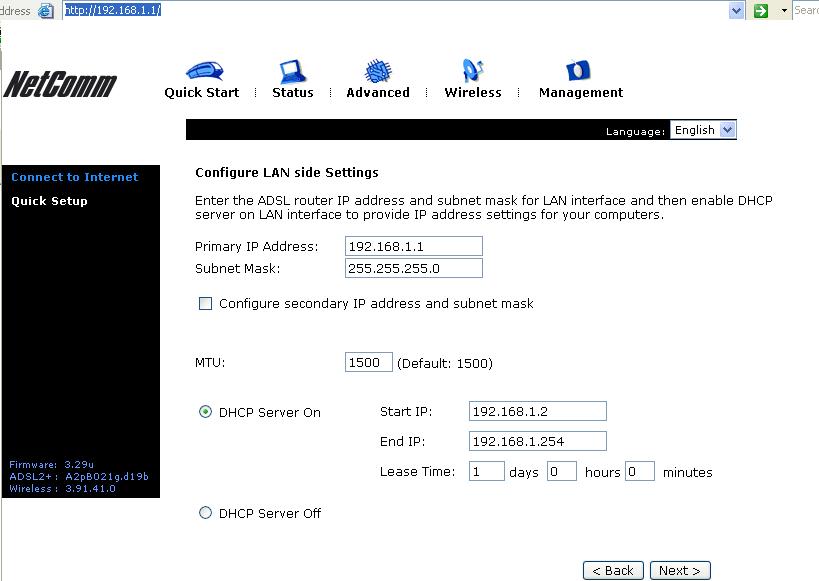Click the Firmware: 3.29u text
Image resolution: width=819 pixels, height=581 pixels.
(51, 464)
